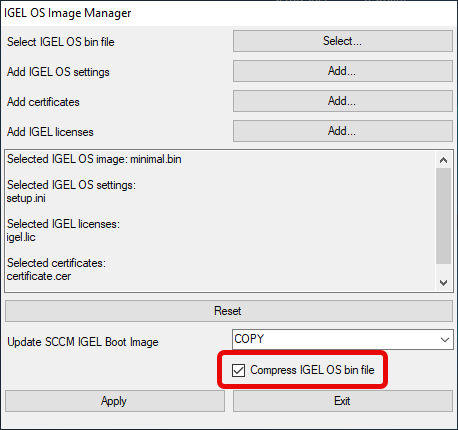Click the Reset button

click(x=229, y=311)
